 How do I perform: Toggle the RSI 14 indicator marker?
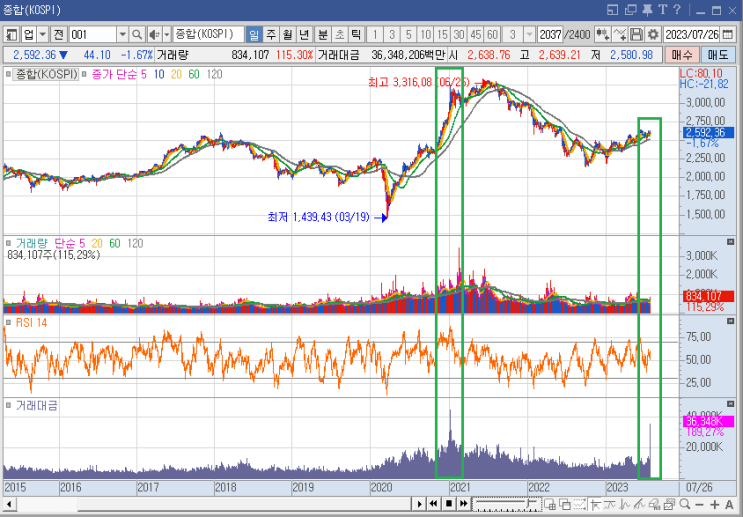(x=8, y=323)
